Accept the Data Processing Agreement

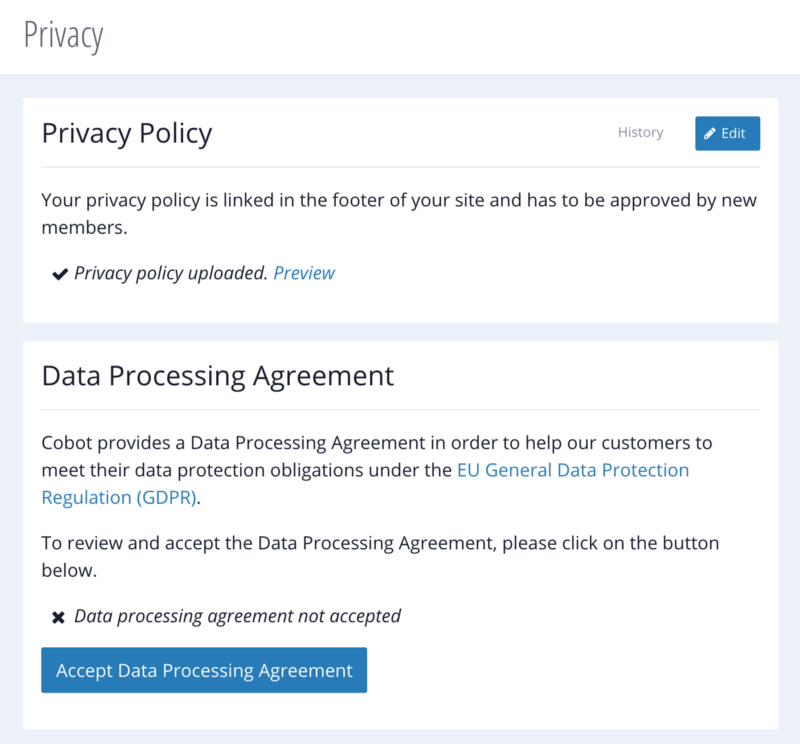pyautogui.click(x=204, y=670)
